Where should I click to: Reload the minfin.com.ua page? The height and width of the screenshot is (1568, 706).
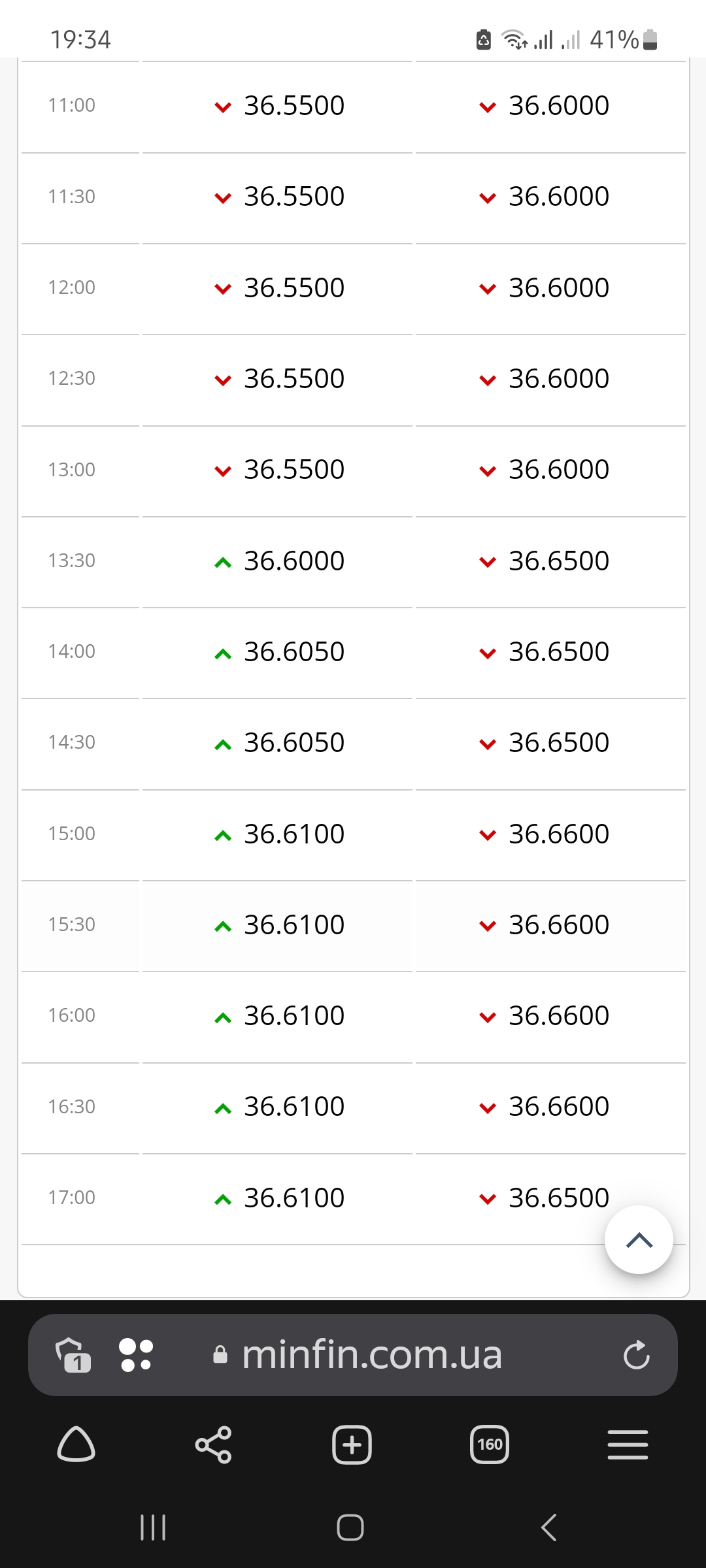pyautogui.click(x=636, y=1355)
